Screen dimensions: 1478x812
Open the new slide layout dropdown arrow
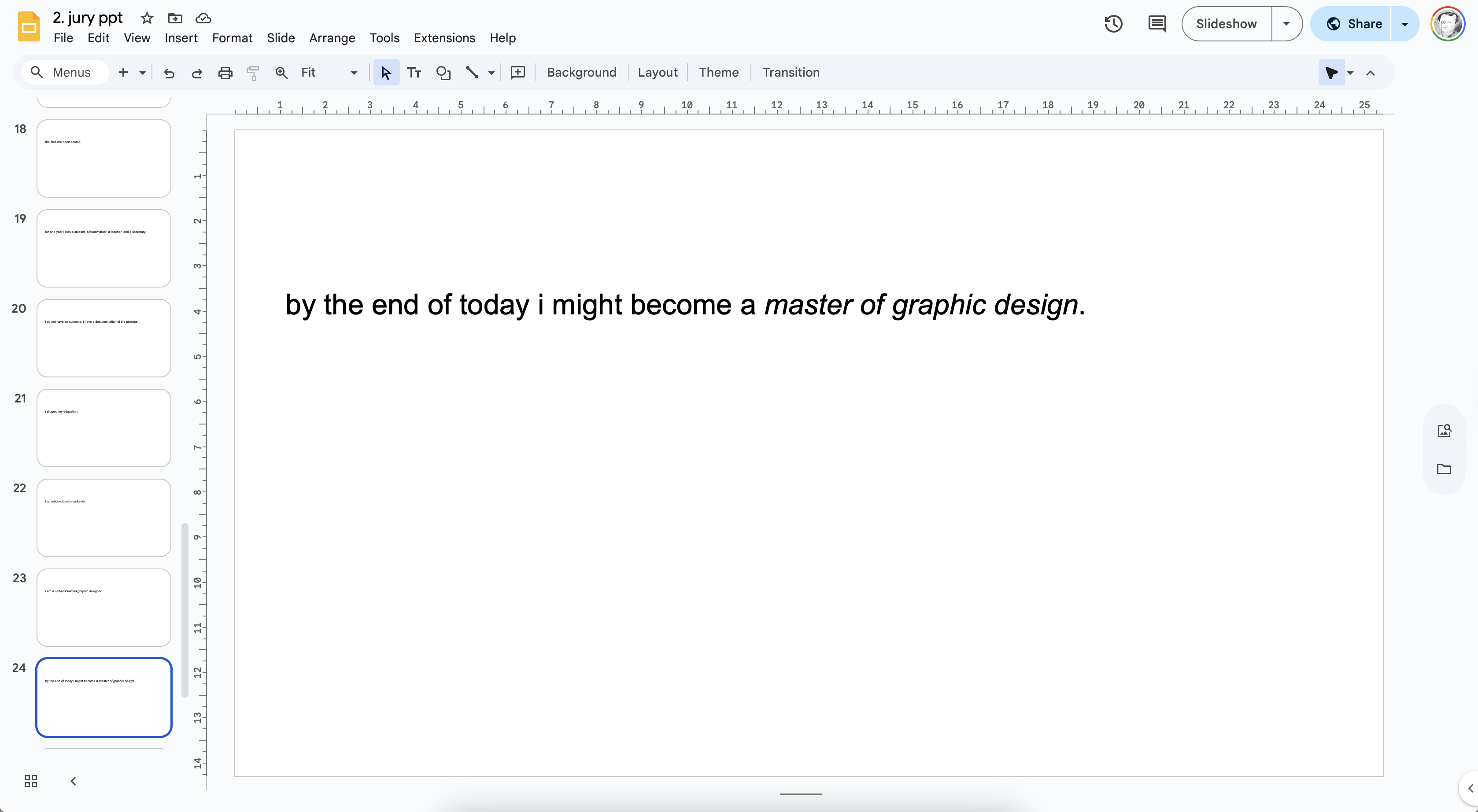click(142, 73)
